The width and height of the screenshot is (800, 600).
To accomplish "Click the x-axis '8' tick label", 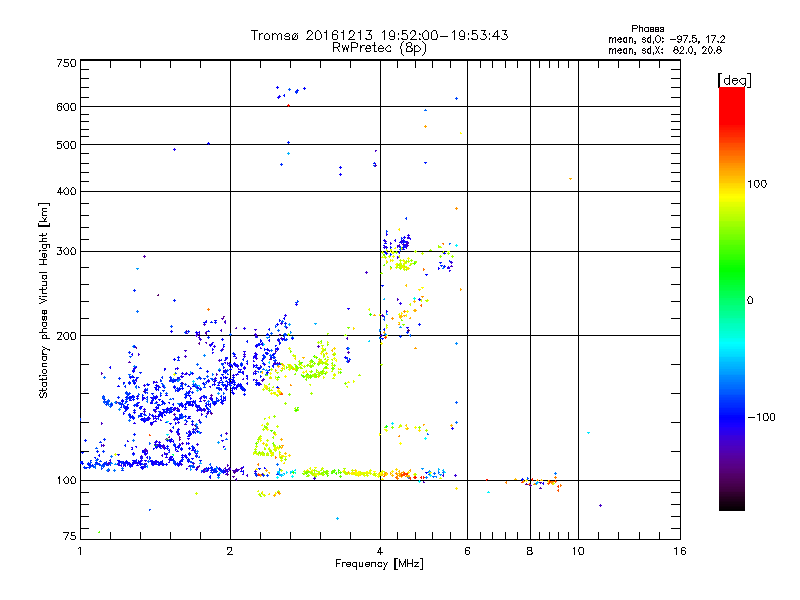I will pos(530,551).
